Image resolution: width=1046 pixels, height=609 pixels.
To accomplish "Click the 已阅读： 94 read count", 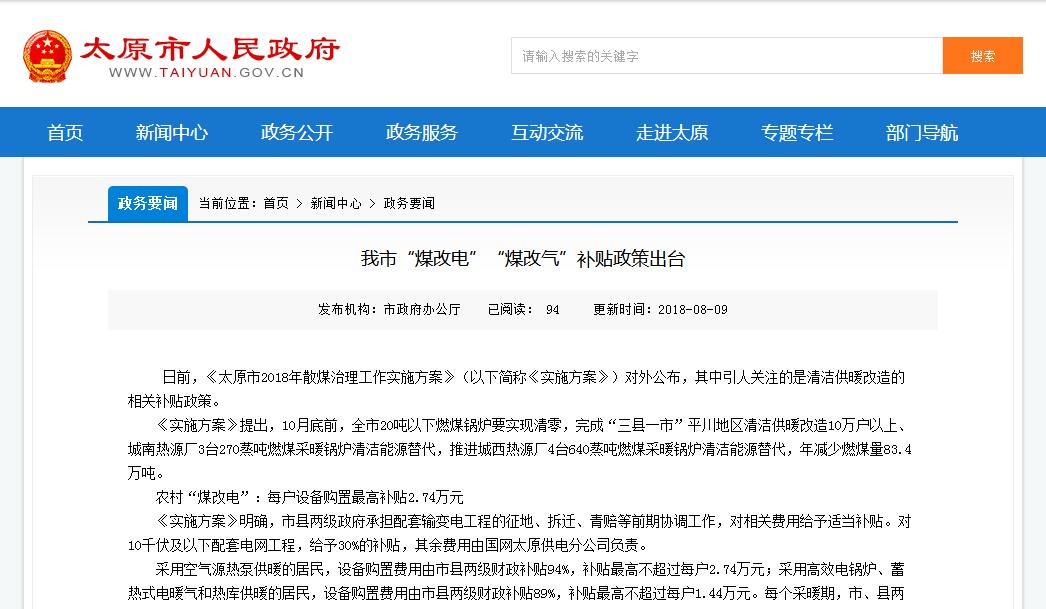I will [x=524, y=310].
